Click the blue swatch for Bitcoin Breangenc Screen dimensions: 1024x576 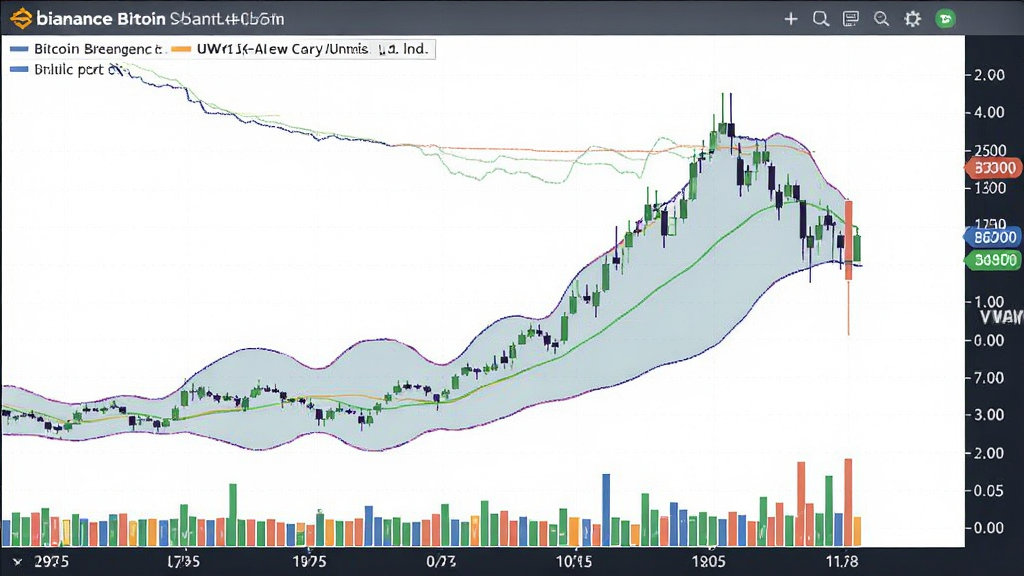19,49
